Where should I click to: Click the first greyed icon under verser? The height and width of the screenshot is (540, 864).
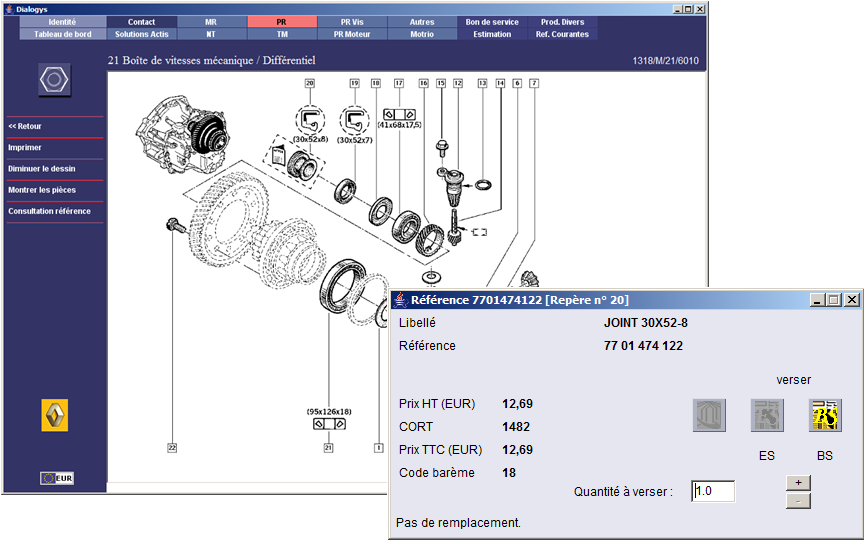[x=709, y=415]
